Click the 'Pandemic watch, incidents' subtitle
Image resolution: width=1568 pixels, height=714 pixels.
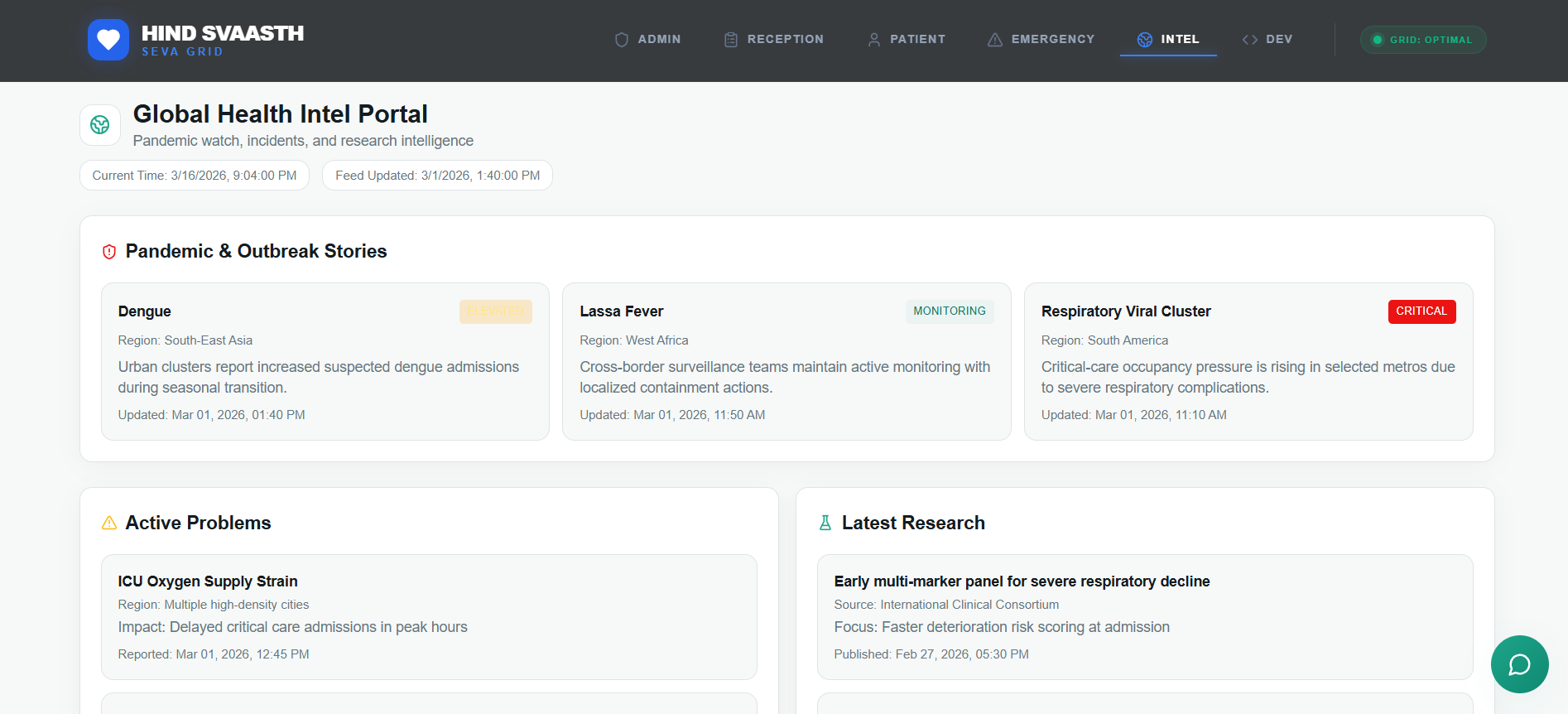[303, 141]
